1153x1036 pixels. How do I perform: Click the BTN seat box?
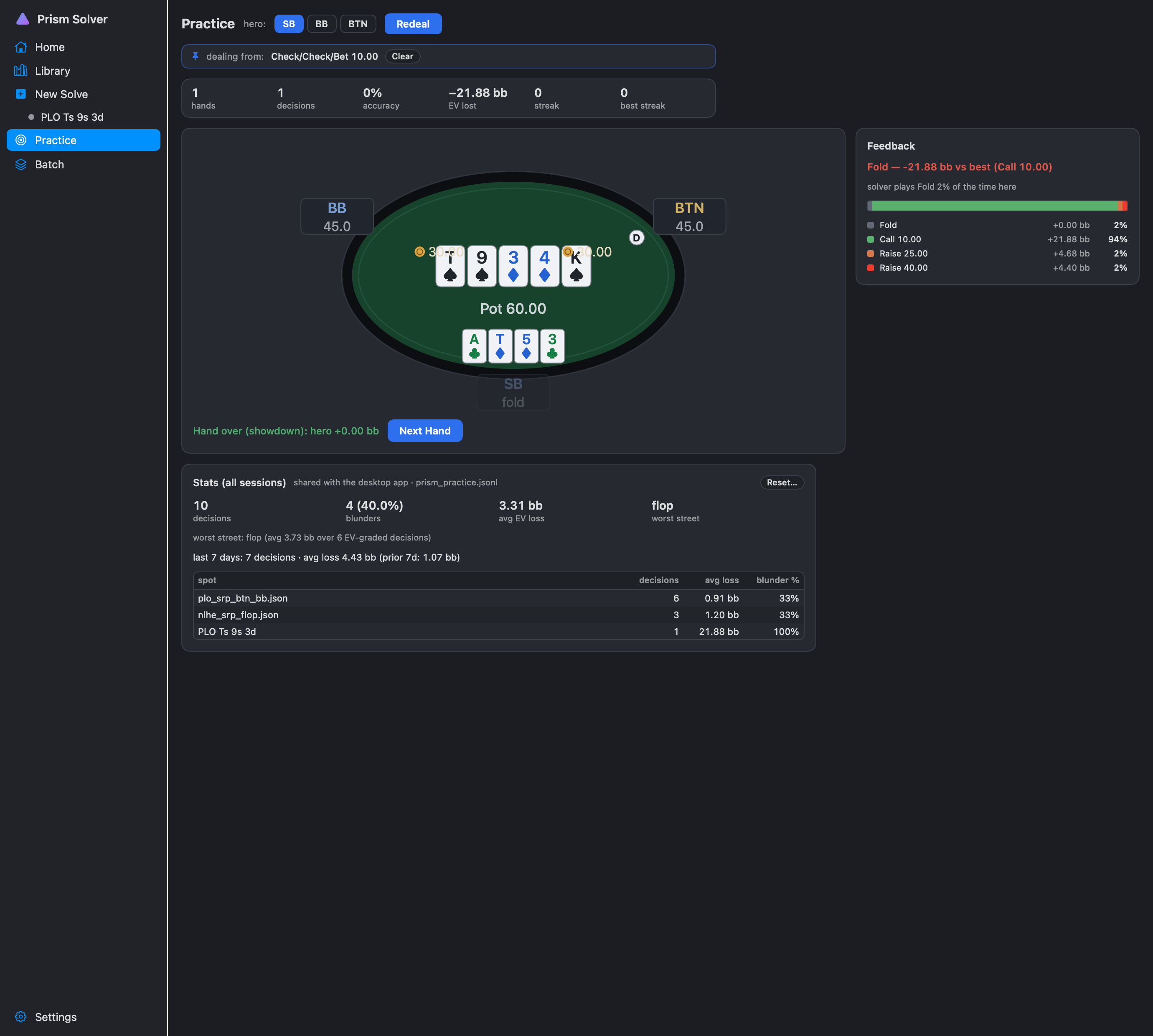[689, 216]
